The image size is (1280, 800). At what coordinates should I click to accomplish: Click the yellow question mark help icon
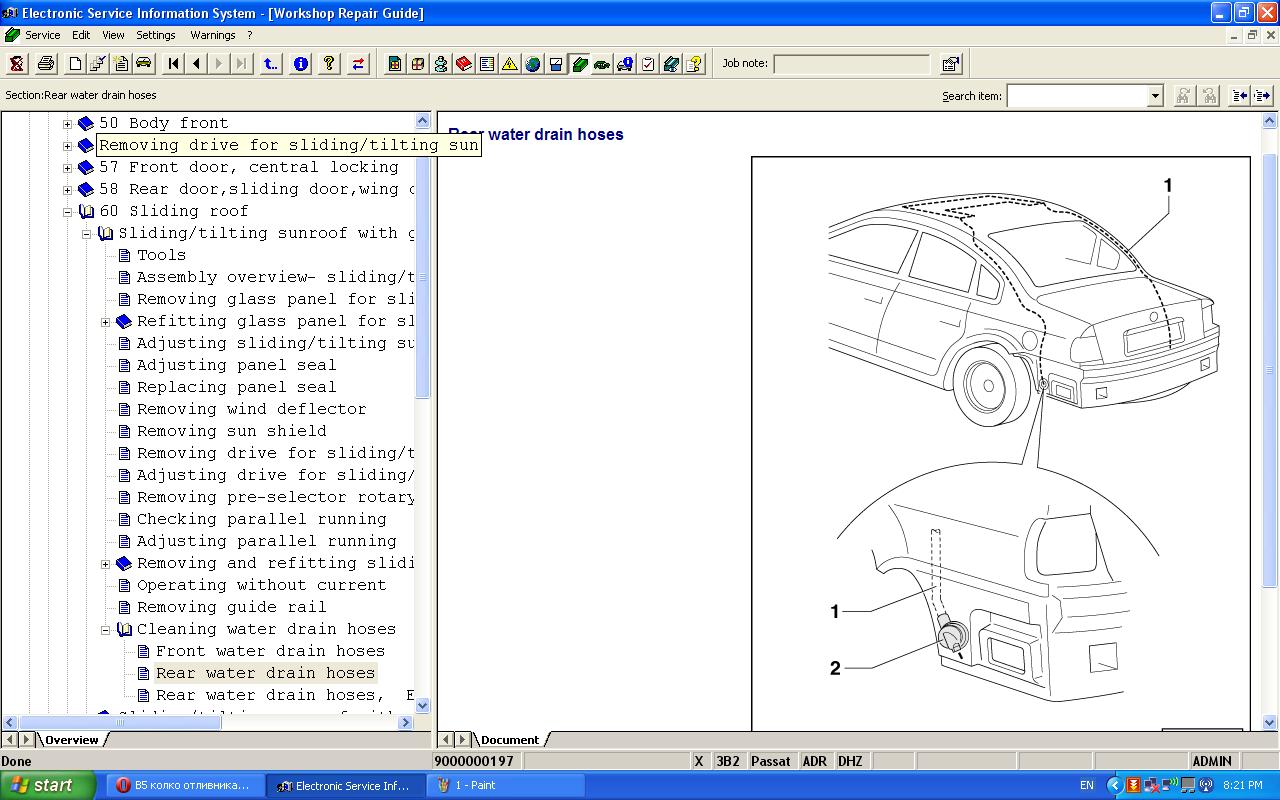(x=329, y=64)
